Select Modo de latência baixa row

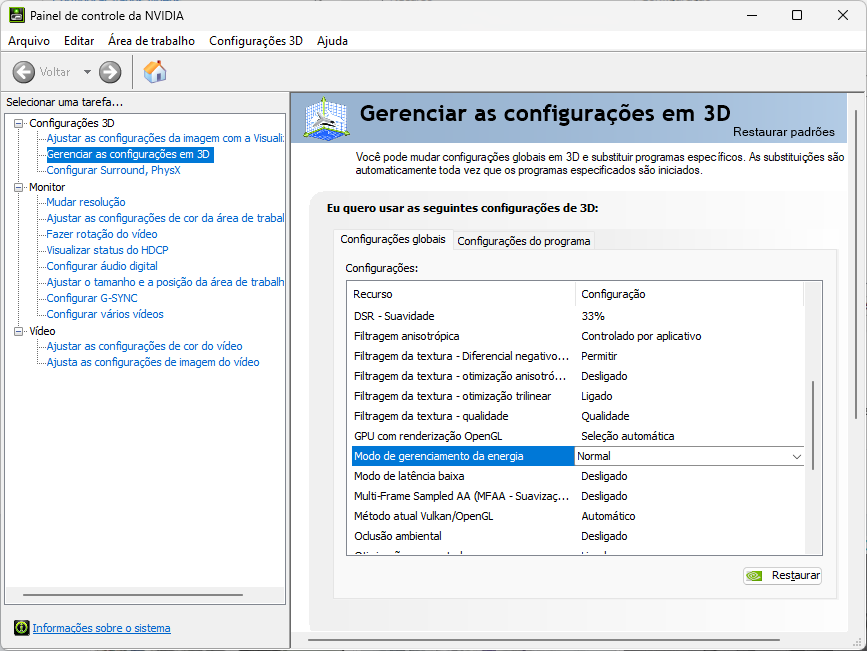pyautogui.click(x=578, y=476)
